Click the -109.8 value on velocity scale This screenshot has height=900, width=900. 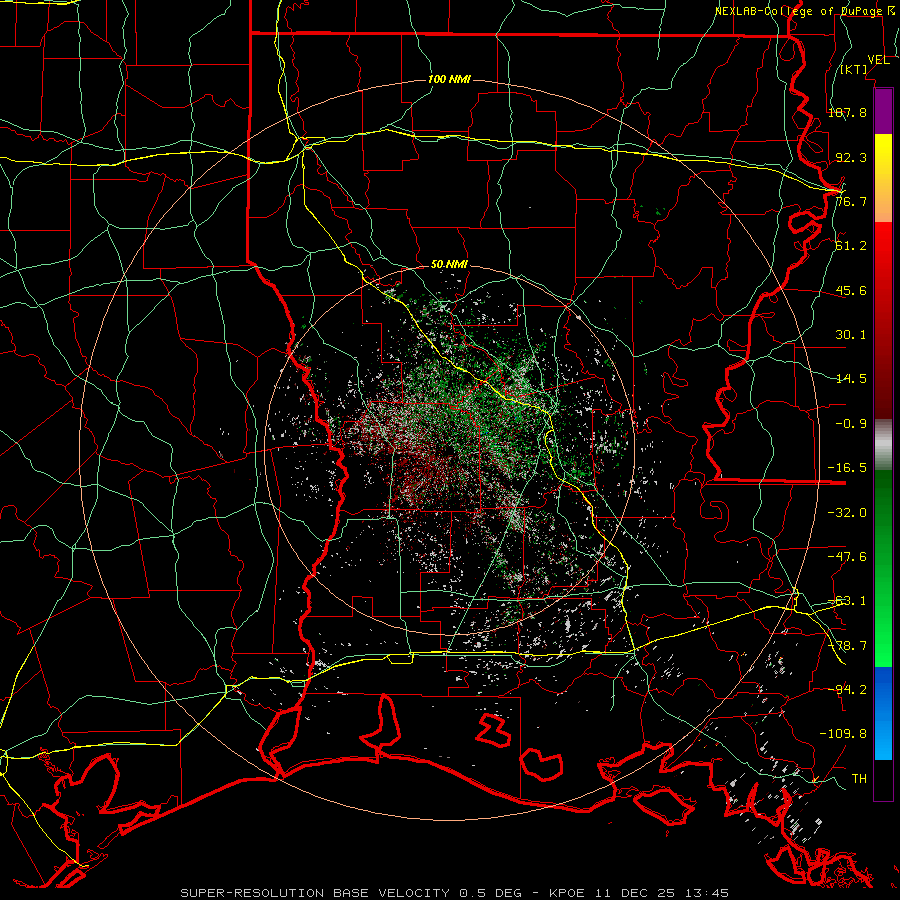[843, 734]
